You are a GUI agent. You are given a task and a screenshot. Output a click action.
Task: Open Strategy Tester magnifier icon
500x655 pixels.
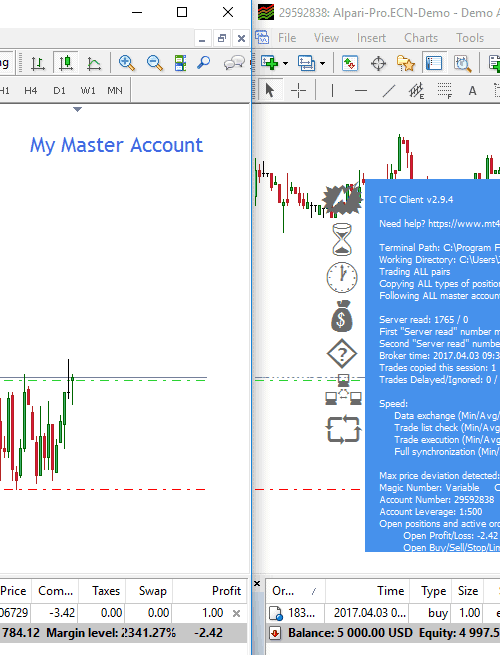pos(462,63)
